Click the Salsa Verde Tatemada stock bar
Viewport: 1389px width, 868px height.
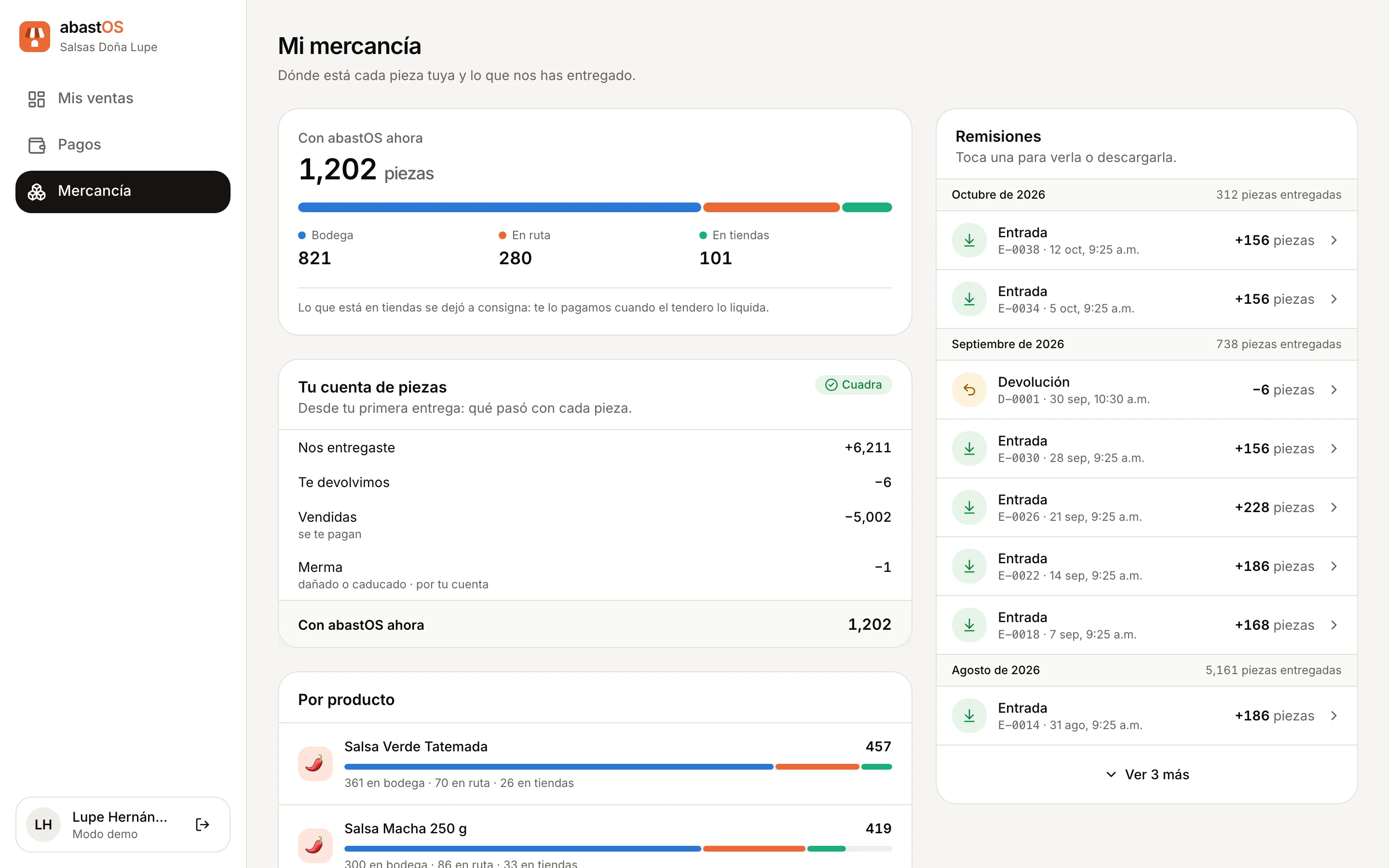[618, 767]
